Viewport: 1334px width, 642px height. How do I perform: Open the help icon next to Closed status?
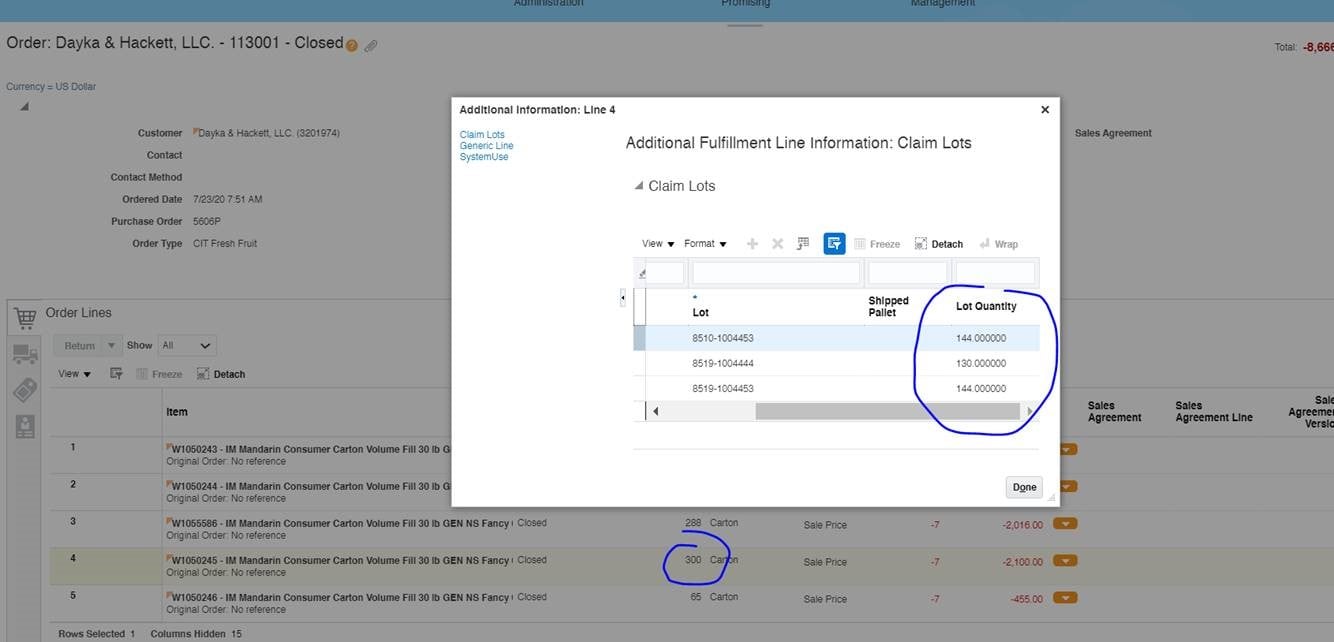pos(349,45)
